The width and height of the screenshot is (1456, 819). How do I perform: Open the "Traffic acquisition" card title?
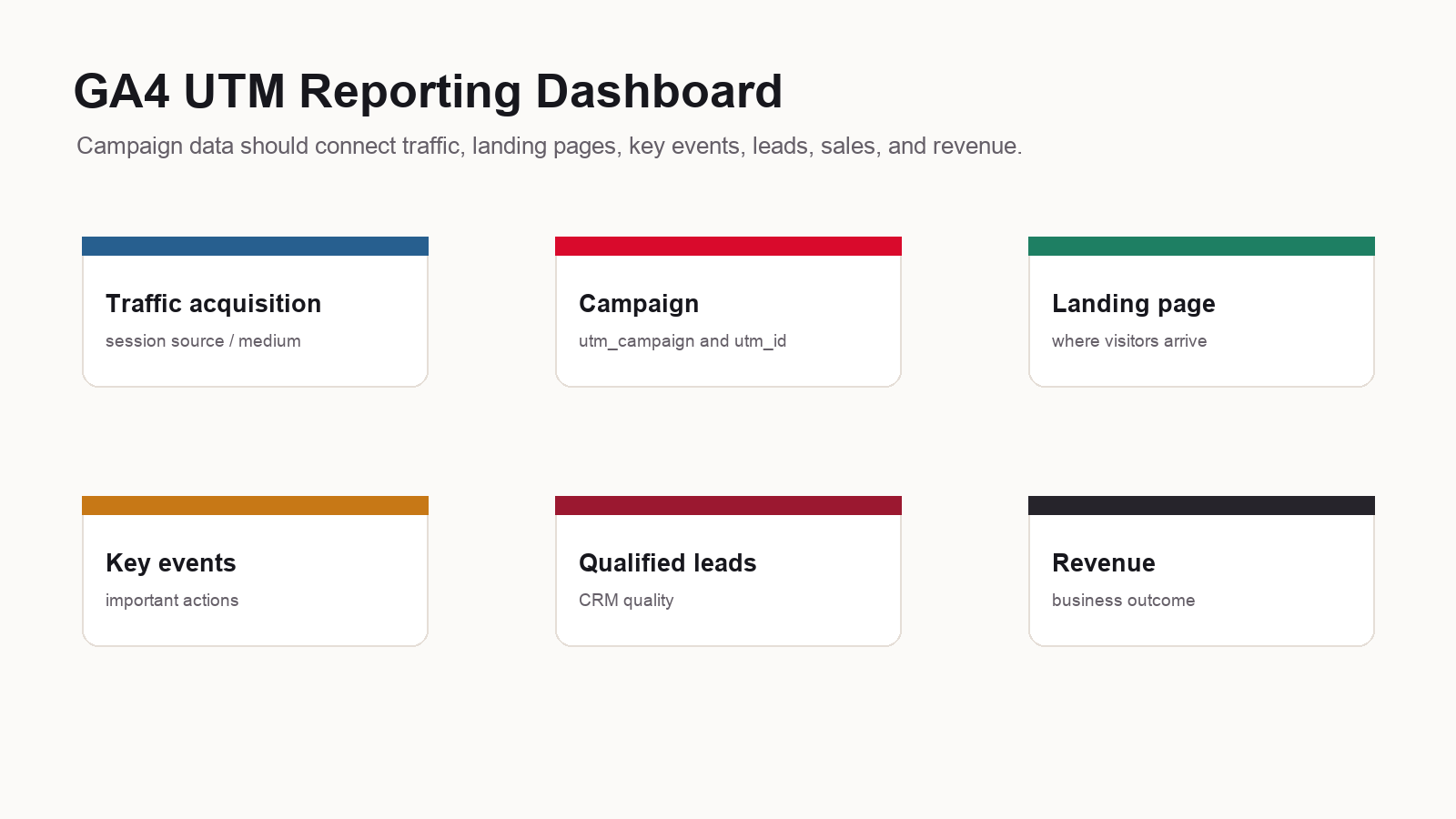point(213,304)
